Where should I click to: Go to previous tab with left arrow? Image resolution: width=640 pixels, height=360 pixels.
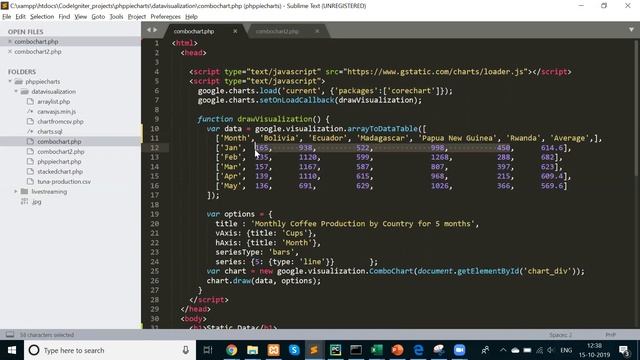click(149, 30)
